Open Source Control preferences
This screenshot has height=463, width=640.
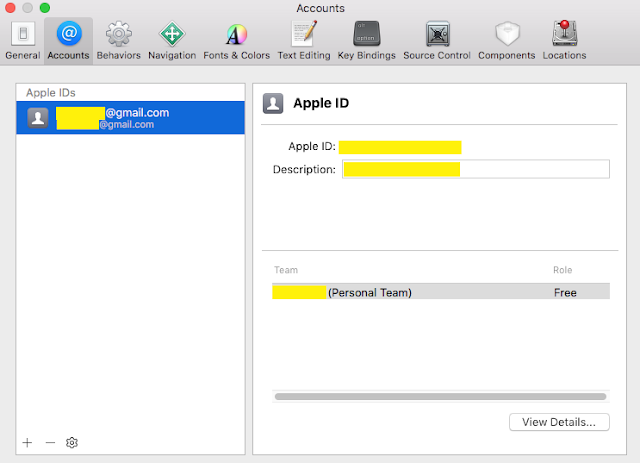pos(437,41)
